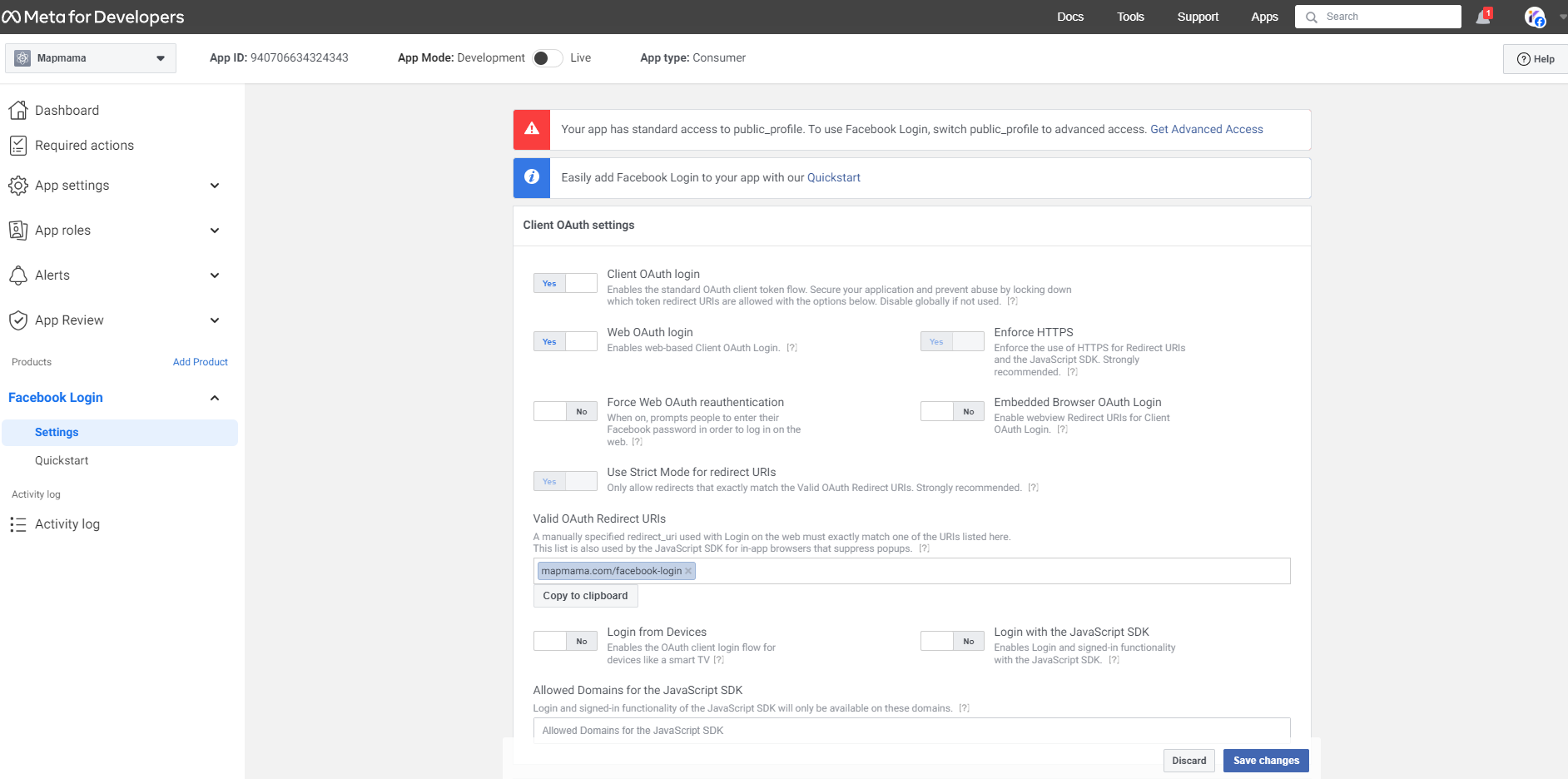Click the Activity log list icon
This screenshot has height=779, width=1568.
point(18,524)
